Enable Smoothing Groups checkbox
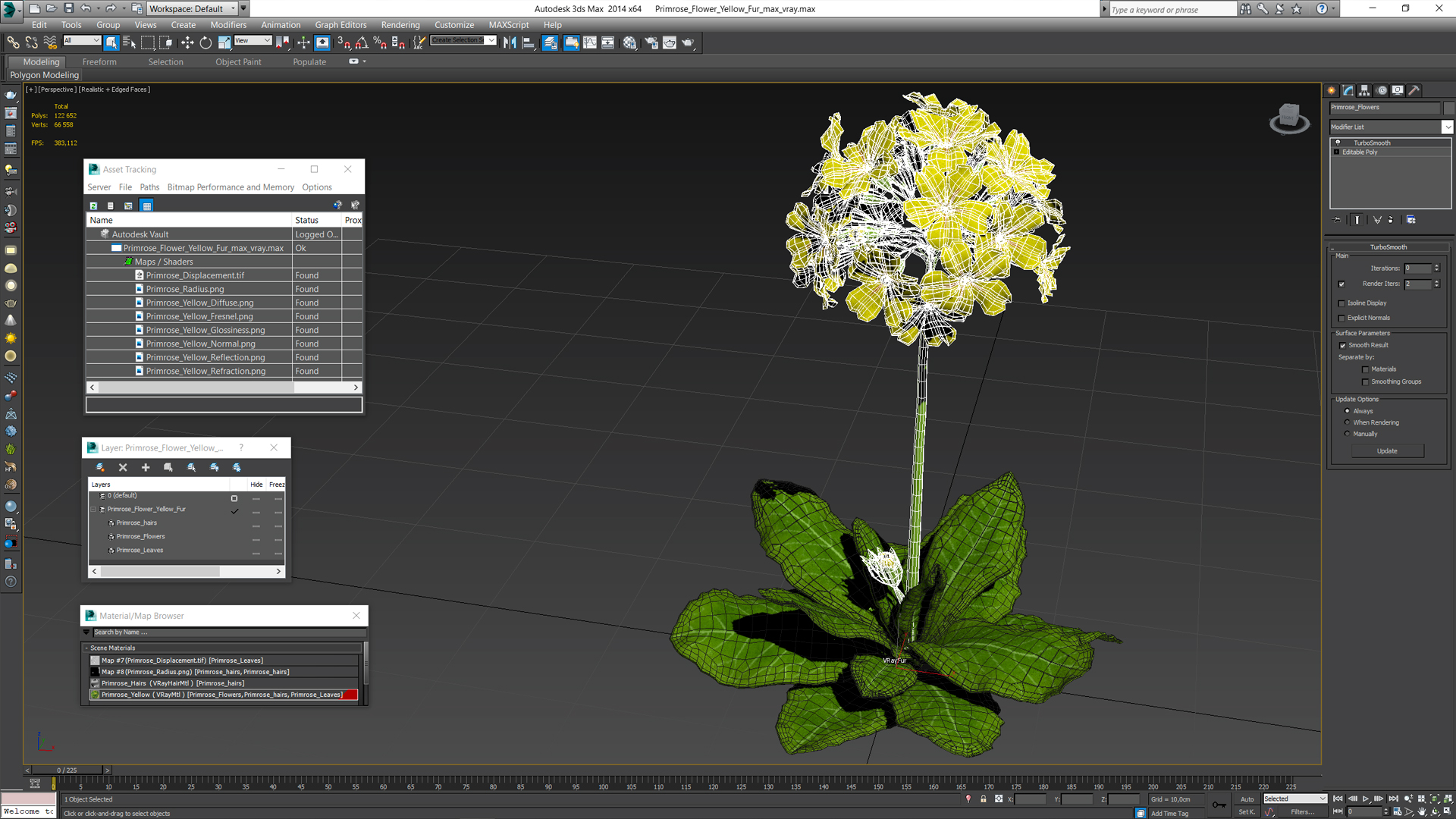 click(1366, 382)
